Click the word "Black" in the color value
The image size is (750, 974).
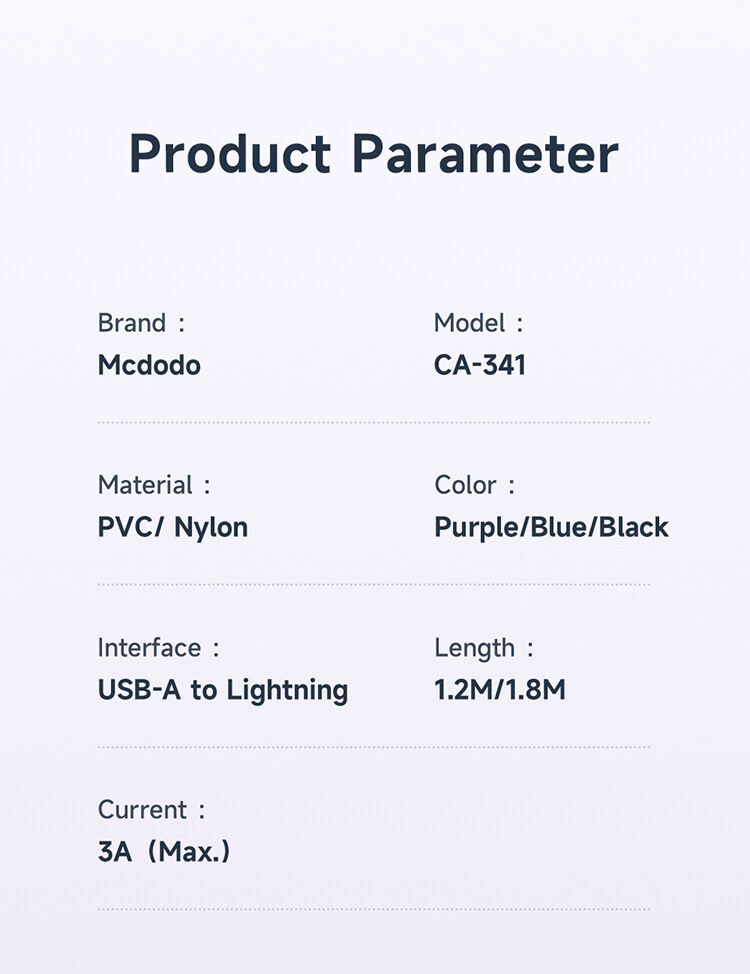(634, 527)
